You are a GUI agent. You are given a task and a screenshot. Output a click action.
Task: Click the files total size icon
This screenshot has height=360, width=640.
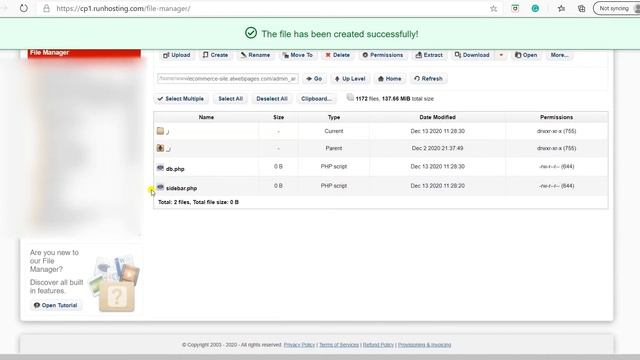(350, 97)
